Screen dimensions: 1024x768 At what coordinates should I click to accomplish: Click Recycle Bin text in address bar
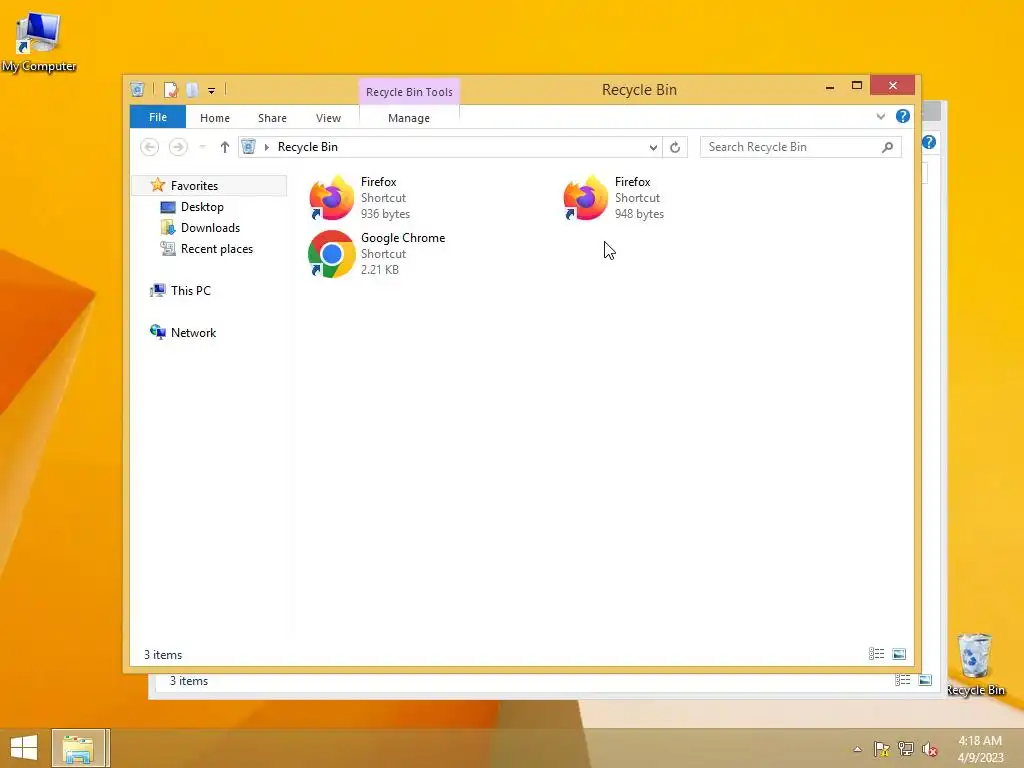308,147
